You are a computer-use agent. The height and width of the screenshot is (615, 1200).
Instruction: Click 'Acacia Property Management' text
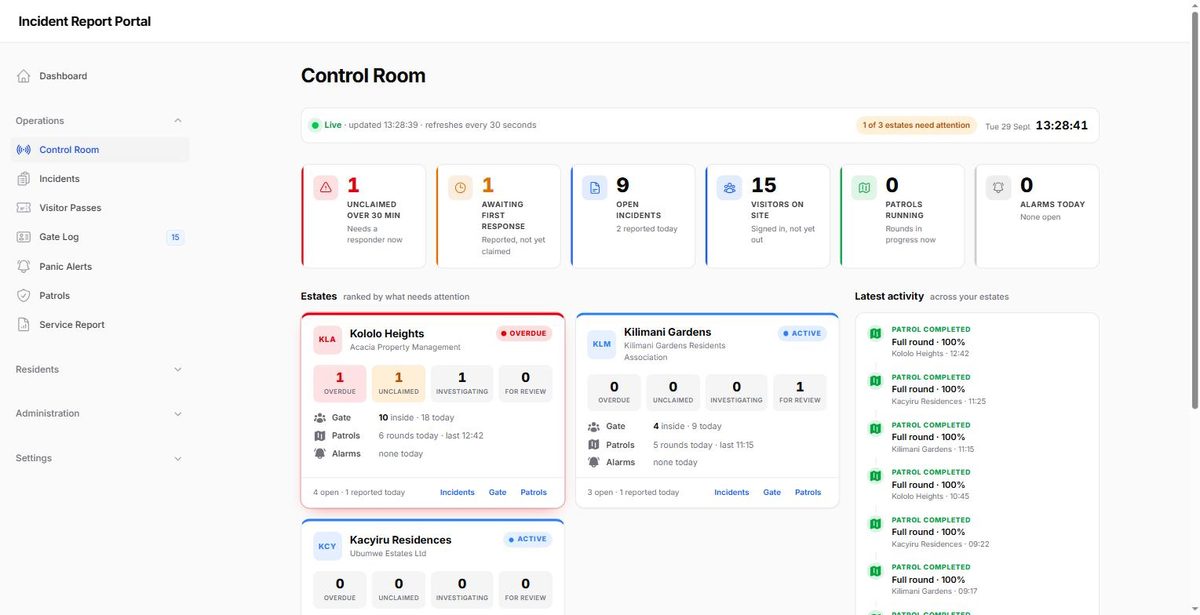[x=405, y=348]
